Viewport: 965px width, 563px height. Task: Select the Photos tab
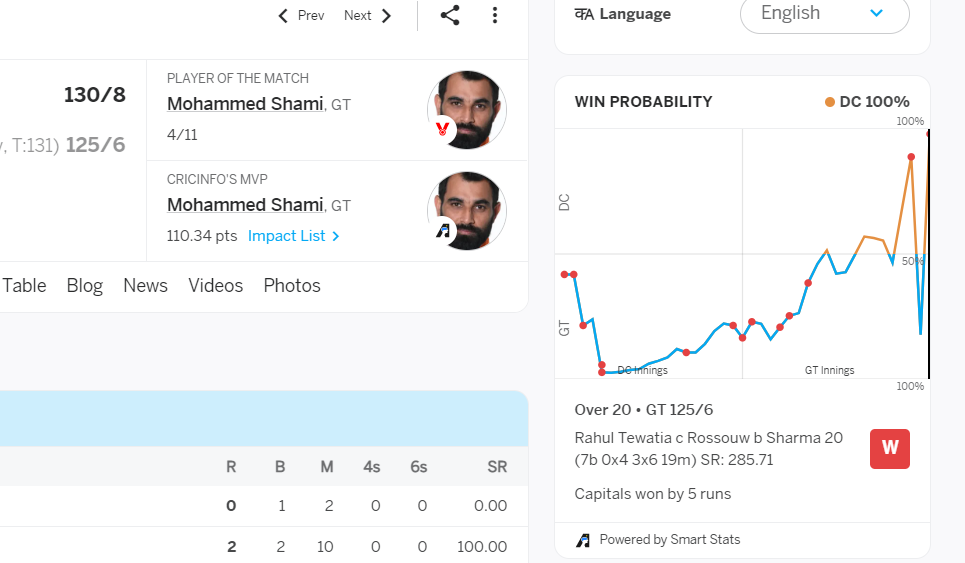[292, 285]
